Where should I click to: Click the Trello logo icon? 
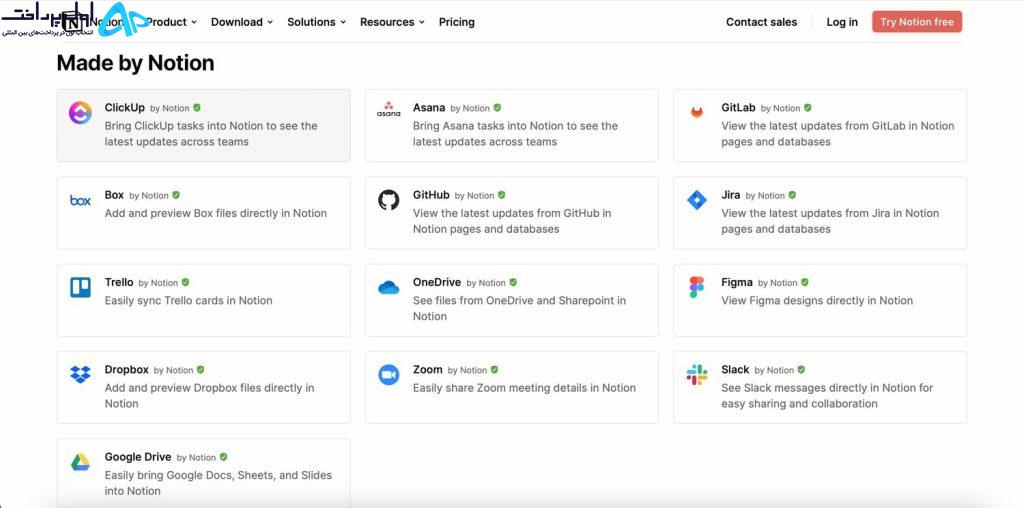point(80,287)
